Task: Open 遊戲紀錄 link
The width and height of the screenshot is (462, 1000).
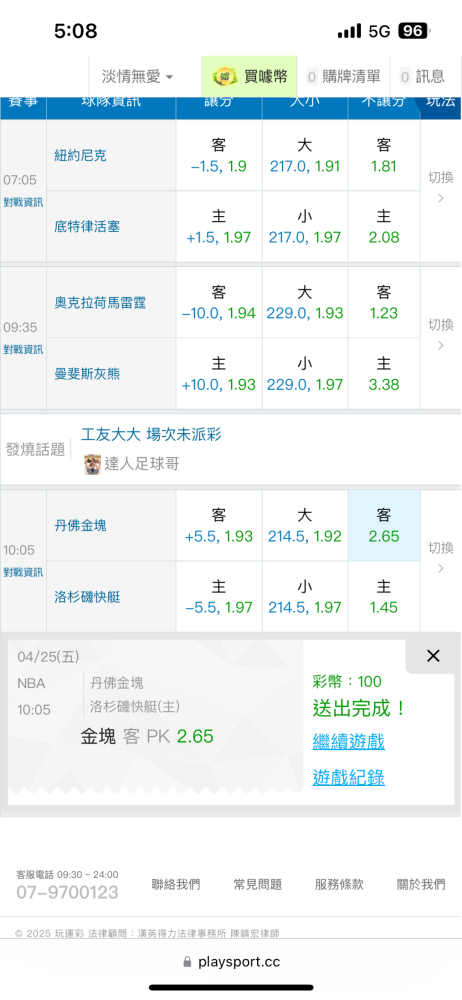Action: coord(348,777)
